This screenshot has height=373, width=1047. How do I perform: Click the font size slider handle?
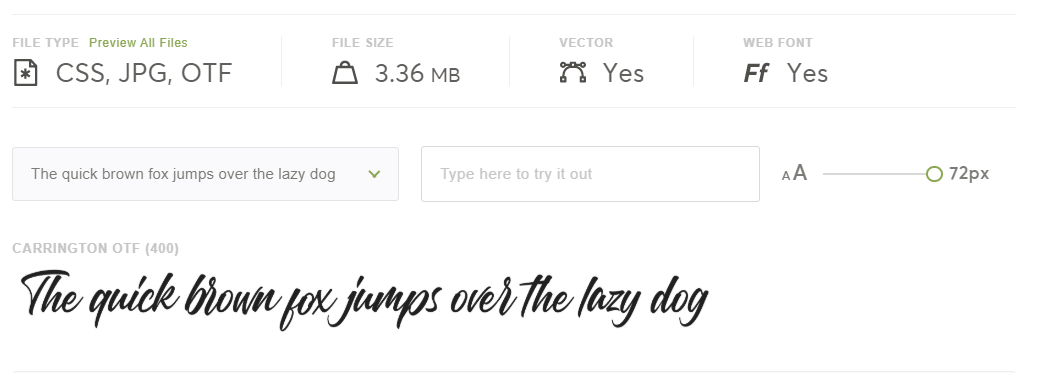pyautogui.click(x=934, y=174)
